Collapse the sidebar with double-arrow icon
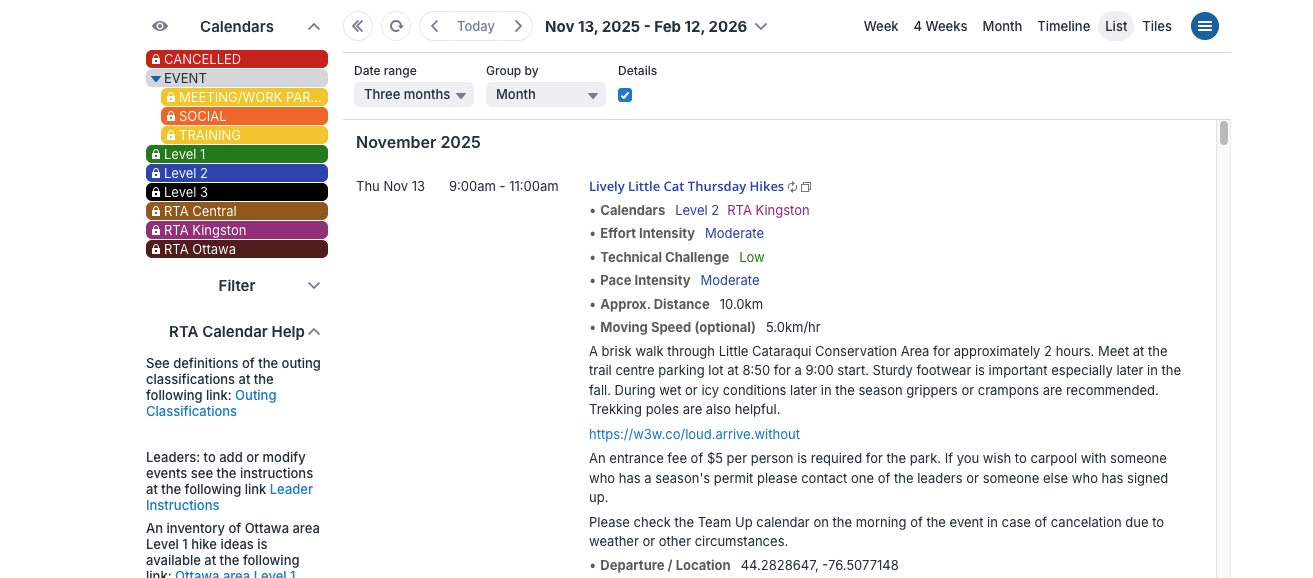Viewport: 1313px width, 578px height. coord(358,27)
